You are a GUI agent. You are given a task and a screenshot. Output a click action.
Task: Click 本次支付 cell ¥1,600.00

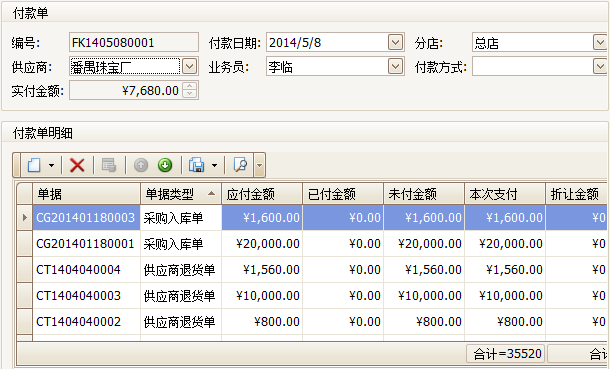pyautogui.click(x=505, y=217)
